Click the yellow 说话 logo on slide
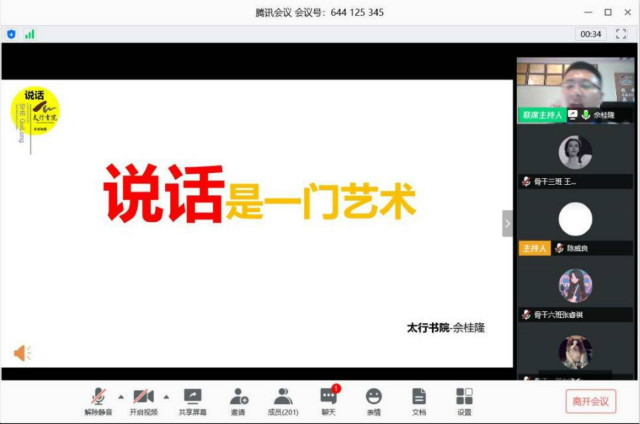 [x=35, y=111]
